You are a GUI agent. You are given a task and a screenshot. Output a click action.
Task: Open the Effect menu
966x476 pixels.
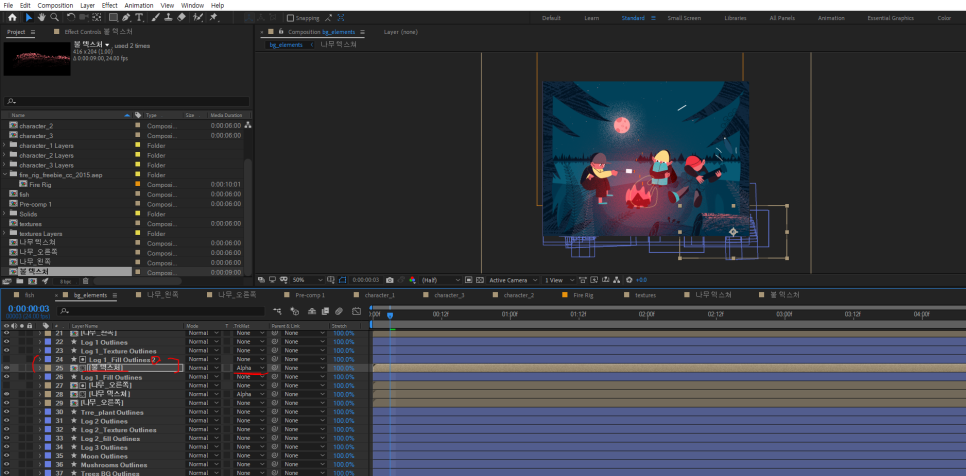click(109, 6)
